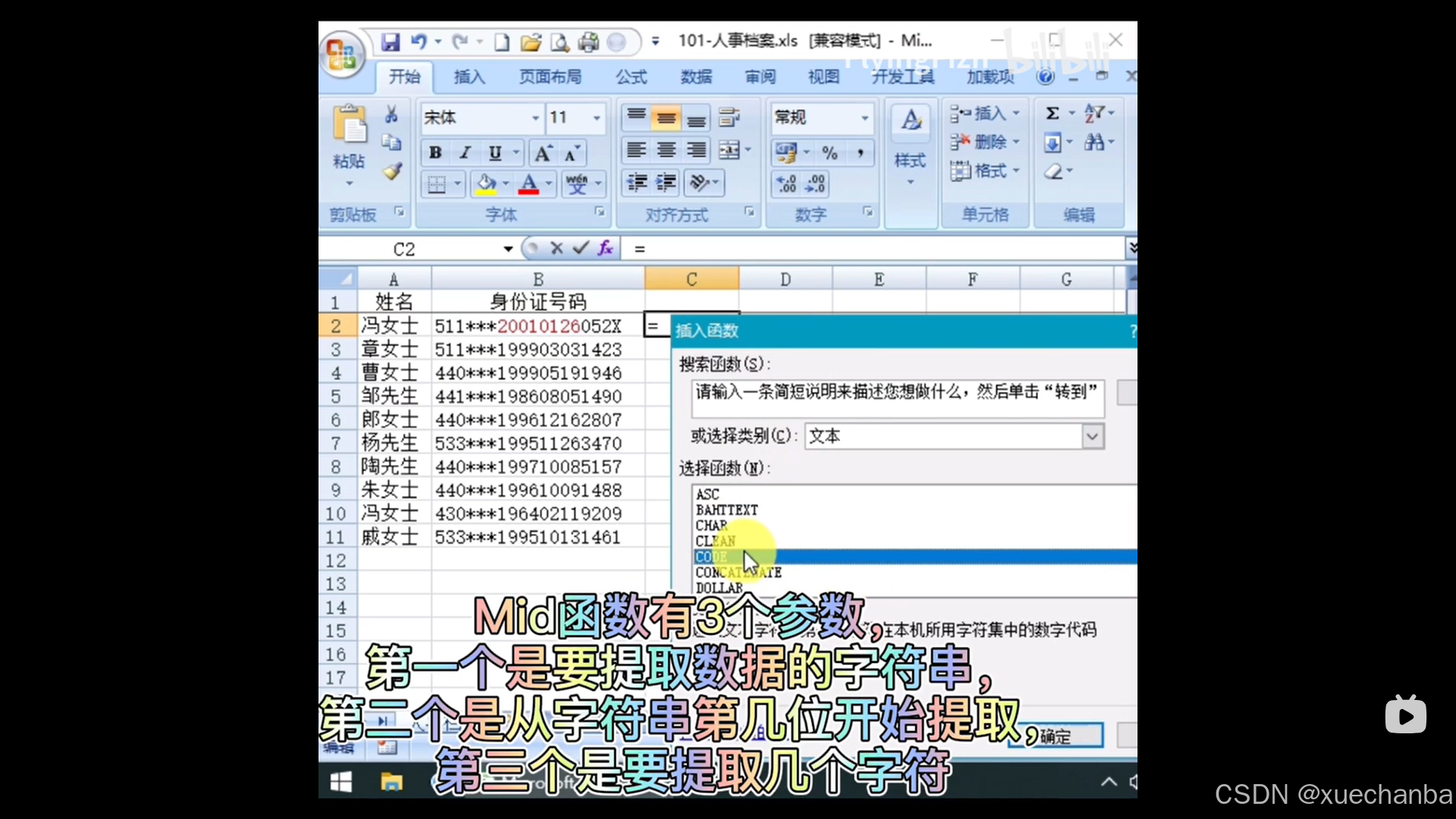
Task: Click the Insert Function fx icon
Action: point(605,248)
